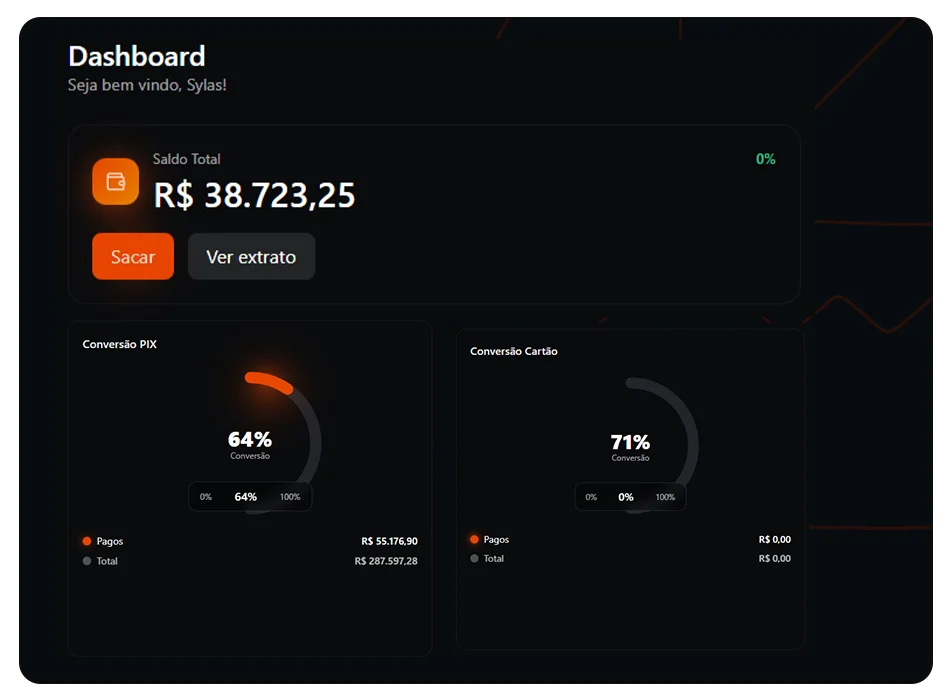This screenshot has width=950, height=700.
Task: Click the large 71% conversion value
Action: 630,442
